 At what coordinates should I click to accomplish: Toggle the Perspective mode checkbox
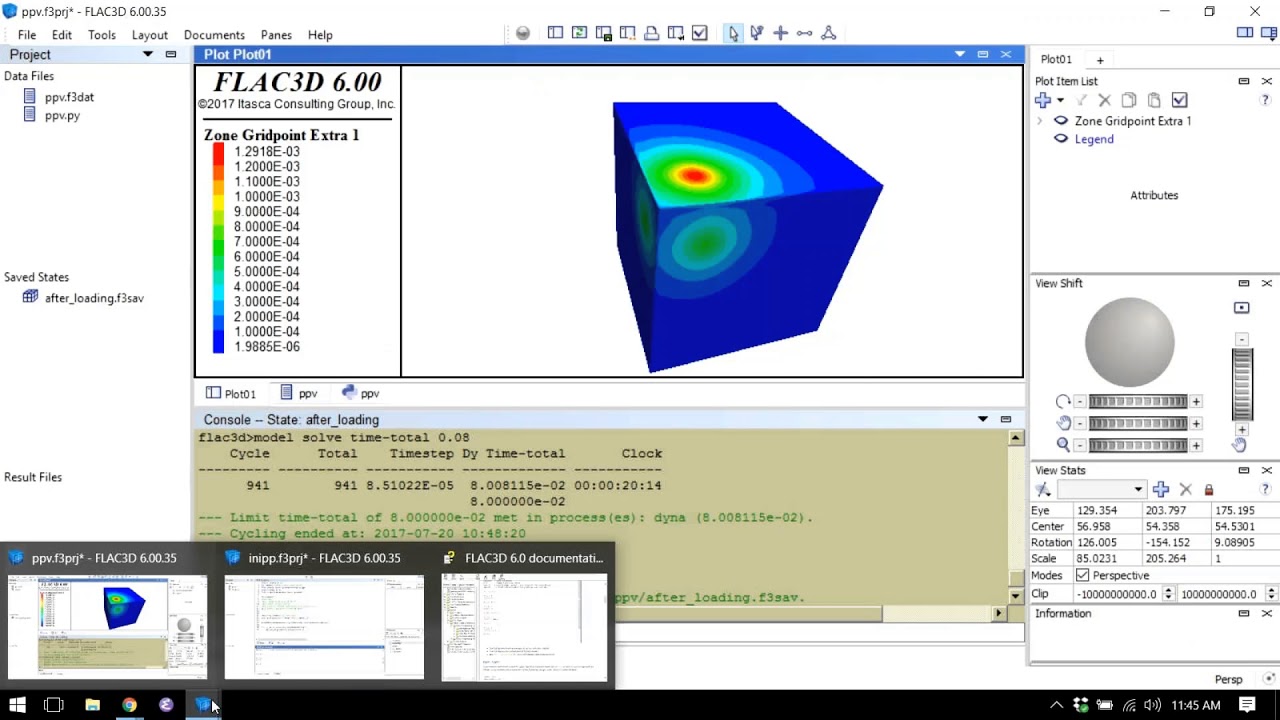1082,576
